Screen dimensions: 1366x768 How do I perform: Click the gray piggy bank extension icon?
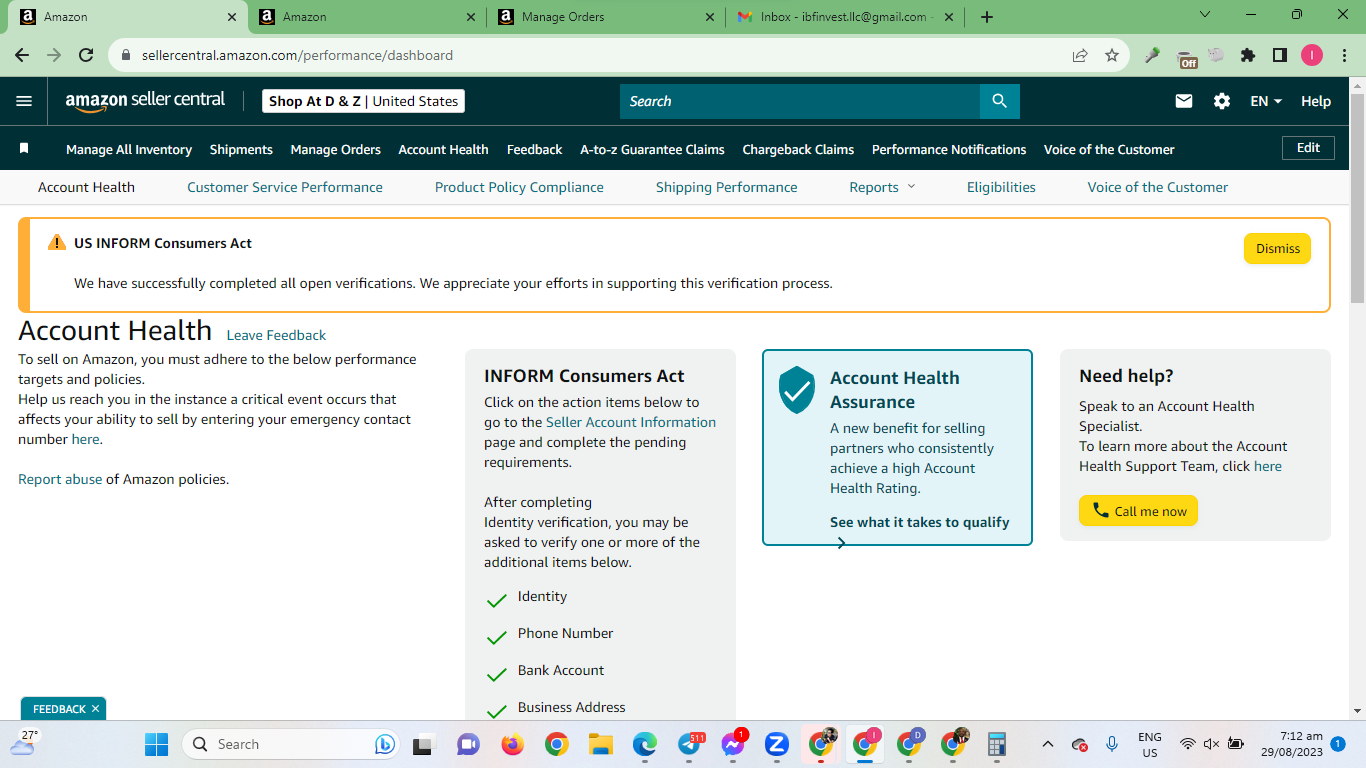[1216, 56]
